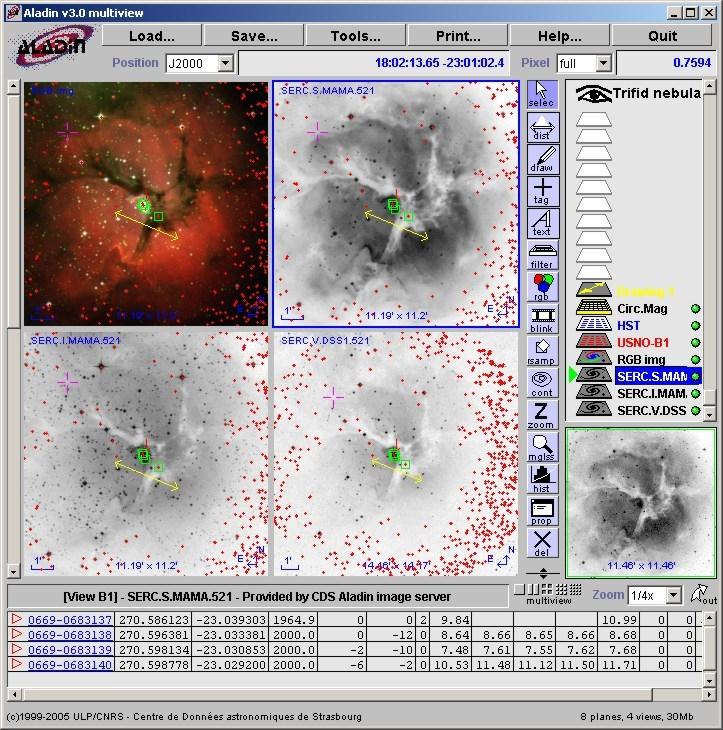Activate the draw pencil tool
This screenshot has height=730, width=723.
[542, 160]
